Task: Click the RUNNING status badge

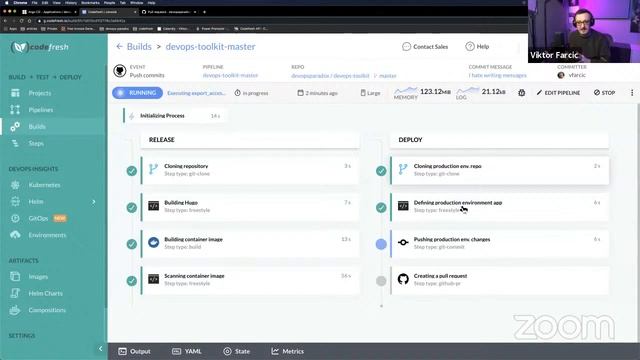Action: tap(138, 93)
